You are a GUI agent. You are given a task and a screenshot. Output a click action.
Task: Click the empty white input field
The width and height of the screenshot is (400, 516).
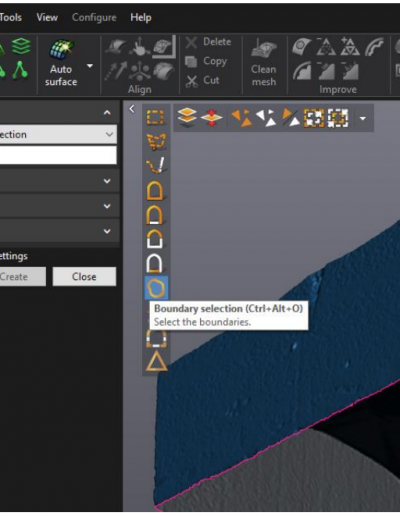pyautogui.click(x=58, y=155)
